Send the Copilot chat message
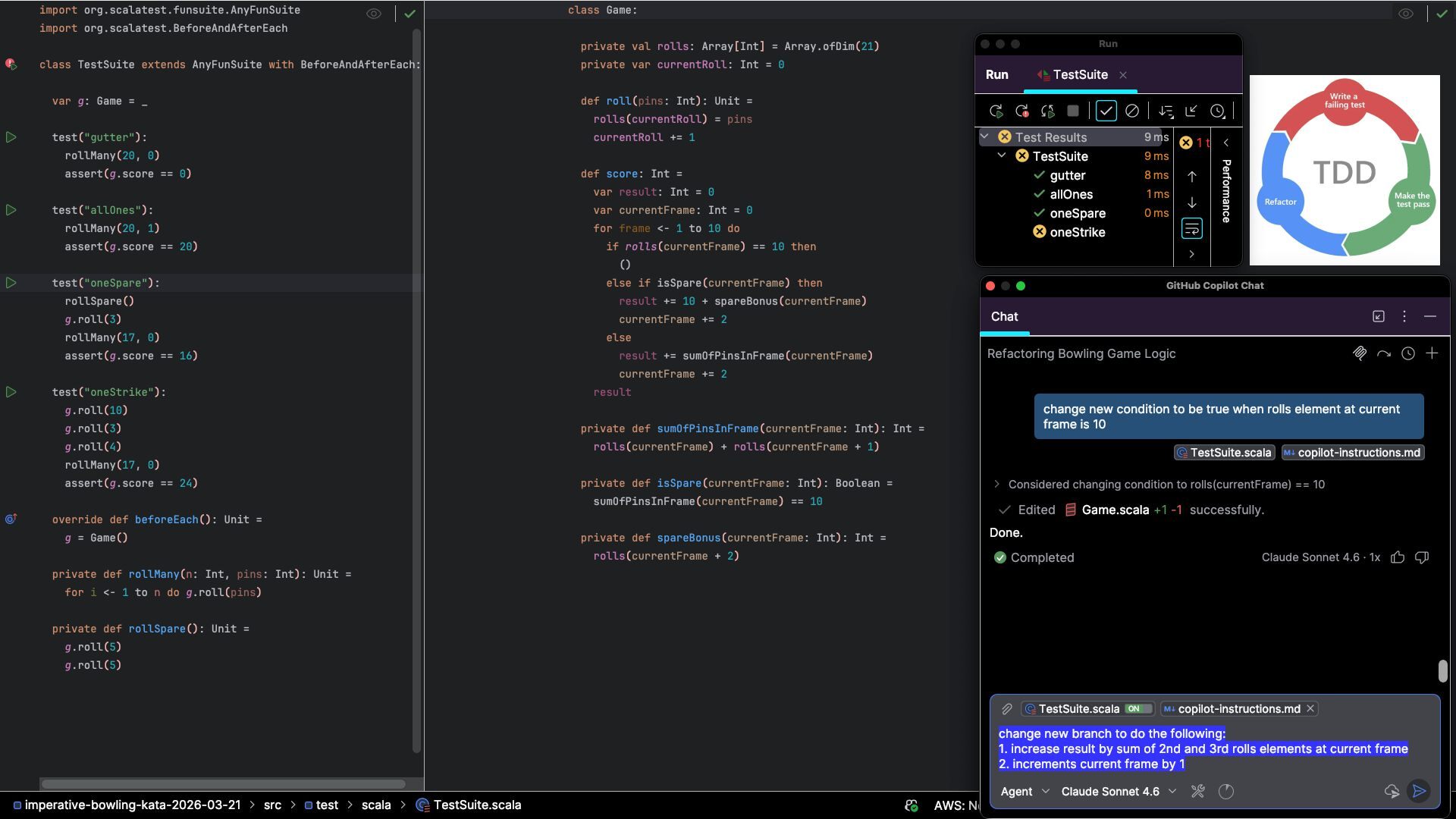This screenshot has width=1456, height=819. tap(1418, 791)
